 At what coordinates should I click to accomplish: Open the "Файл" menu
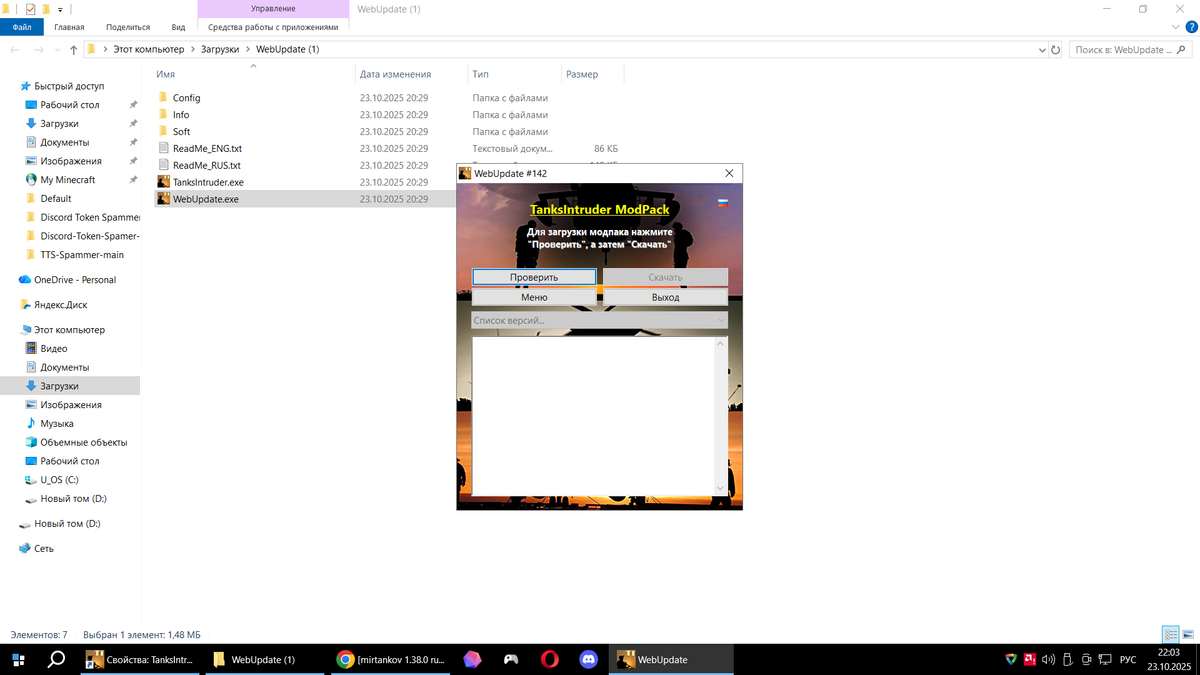point(22,27)
